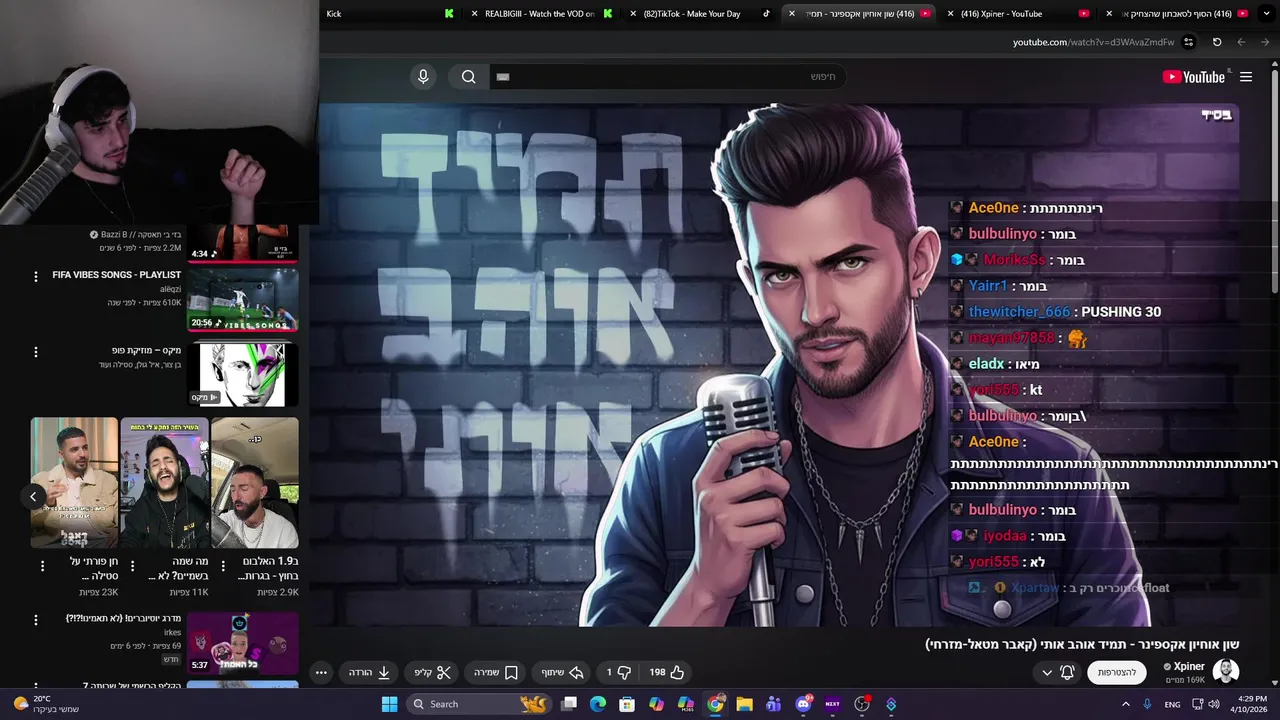Toggle the notification bell for Xpiner

[x=1067, y=672]
